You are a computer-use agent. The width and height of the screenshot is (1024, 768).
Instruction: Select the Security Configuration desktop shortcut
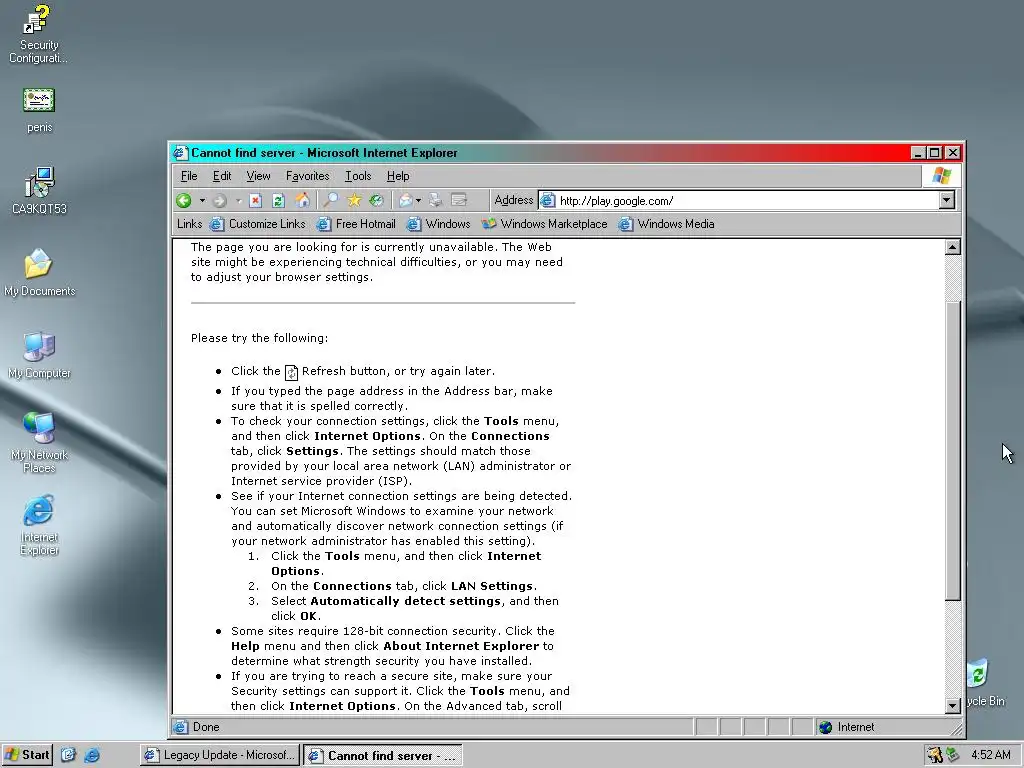[x=39, y=34]
